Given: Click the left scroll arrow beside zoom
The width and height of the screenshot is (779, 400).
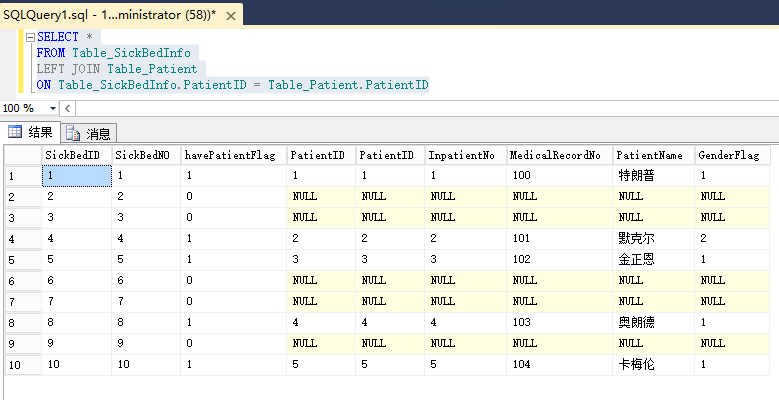Looking at the screenshot, I should 67,108.
